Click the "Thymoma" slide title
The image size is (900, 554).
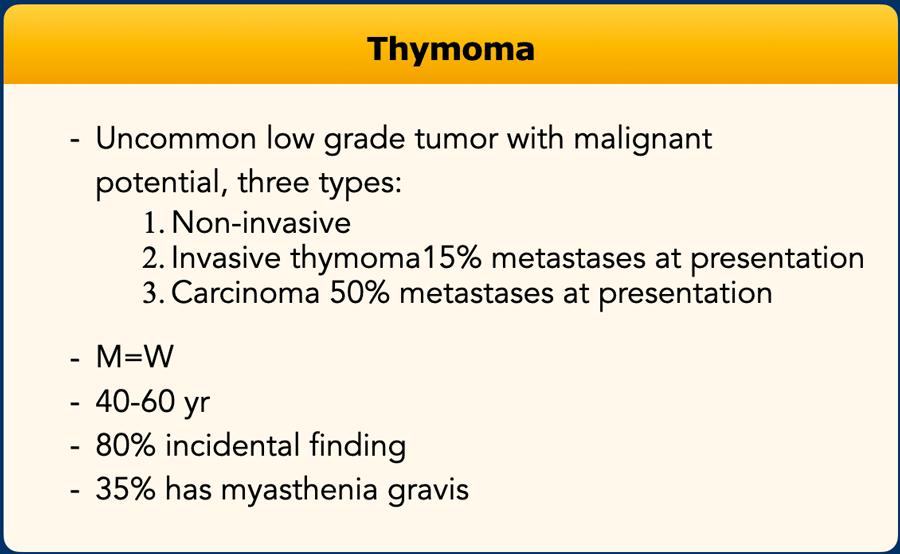click(450, 48)
